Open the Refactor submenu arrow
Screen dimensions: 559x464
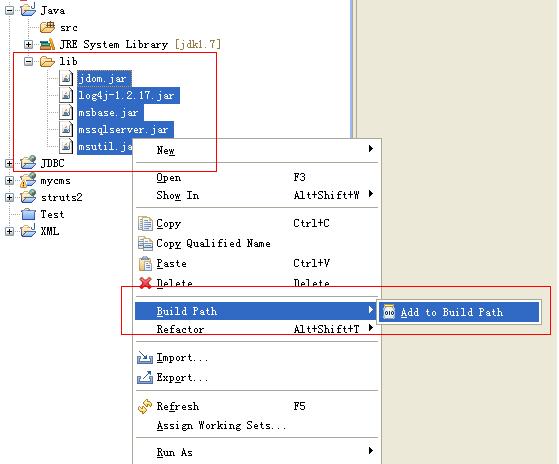coord(371,328)
